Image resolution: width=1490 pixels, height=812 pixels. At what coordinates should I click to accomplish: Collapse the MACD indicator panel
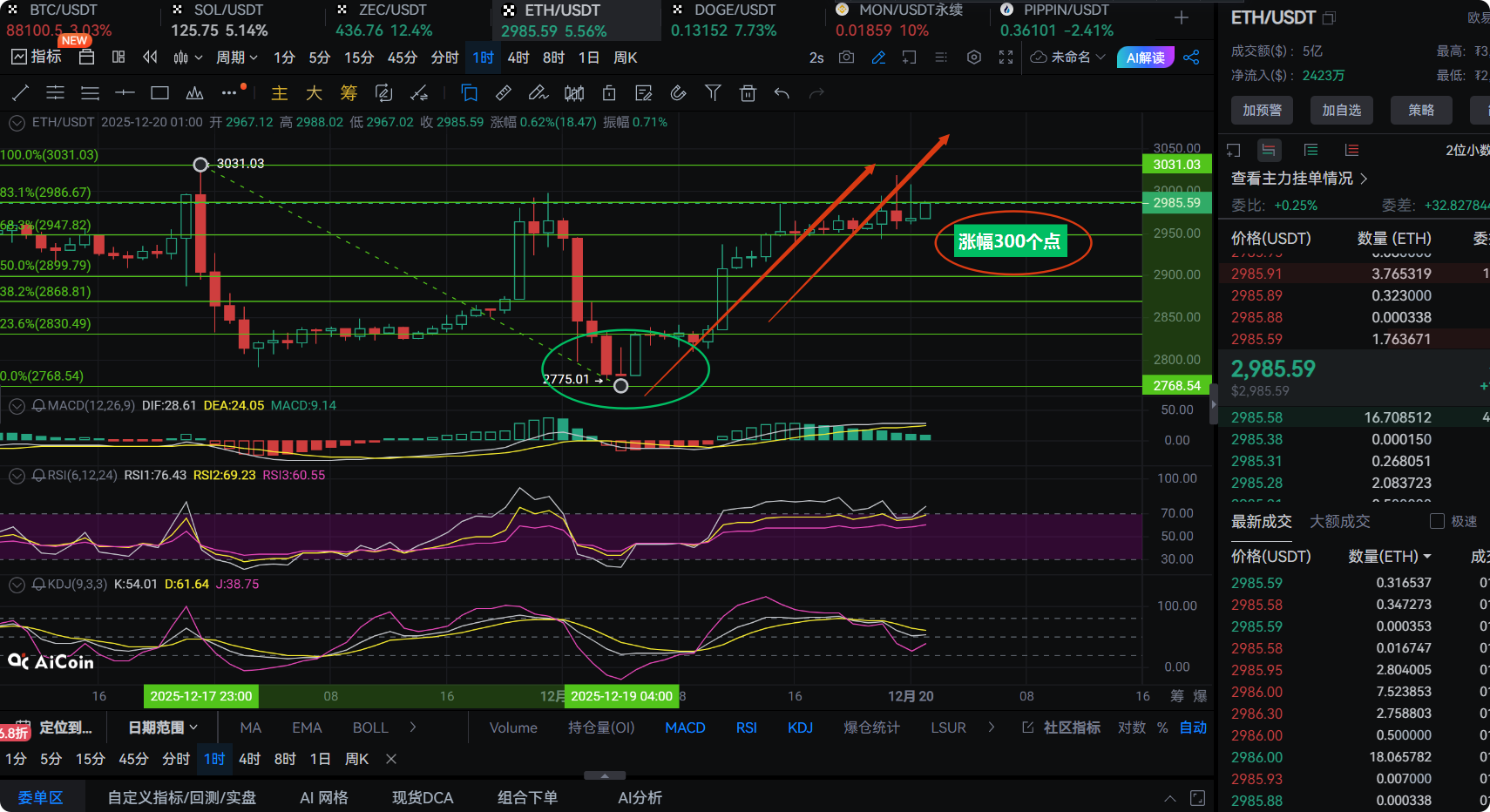tap(17, 406)
